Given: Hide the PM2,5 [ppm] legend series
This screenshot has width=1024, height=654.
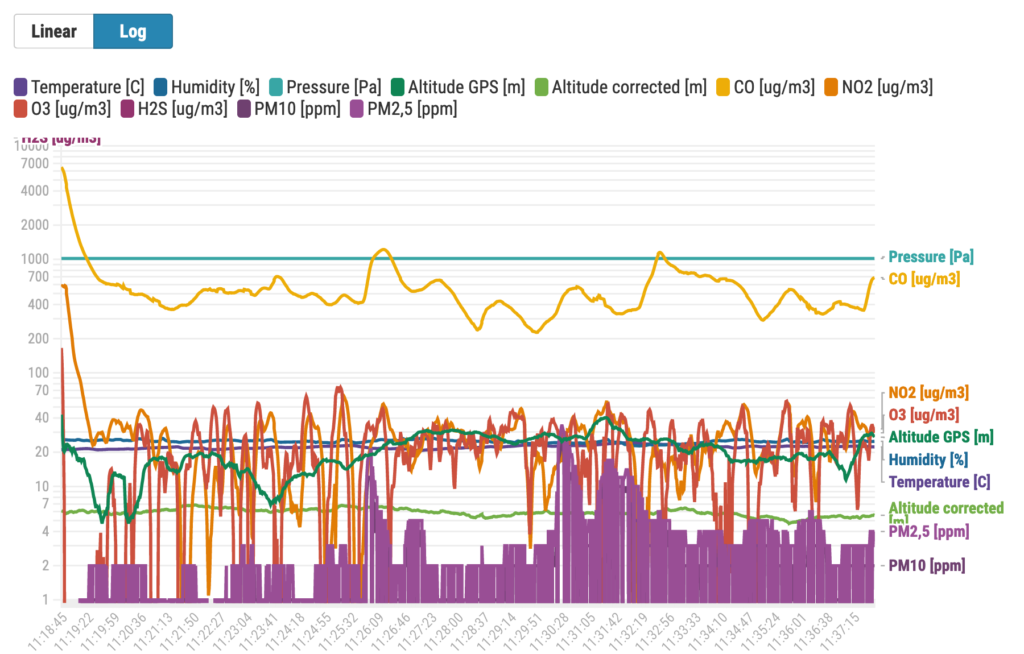Looking at the screenshot, I should tap(357, 109).
